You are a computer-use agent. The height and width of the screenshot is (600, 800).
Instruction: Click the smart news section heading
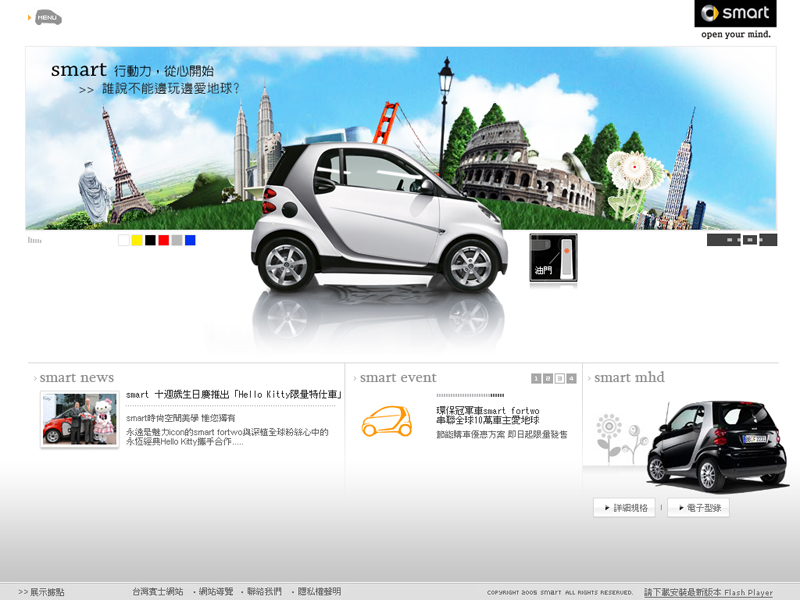point(77,378)
